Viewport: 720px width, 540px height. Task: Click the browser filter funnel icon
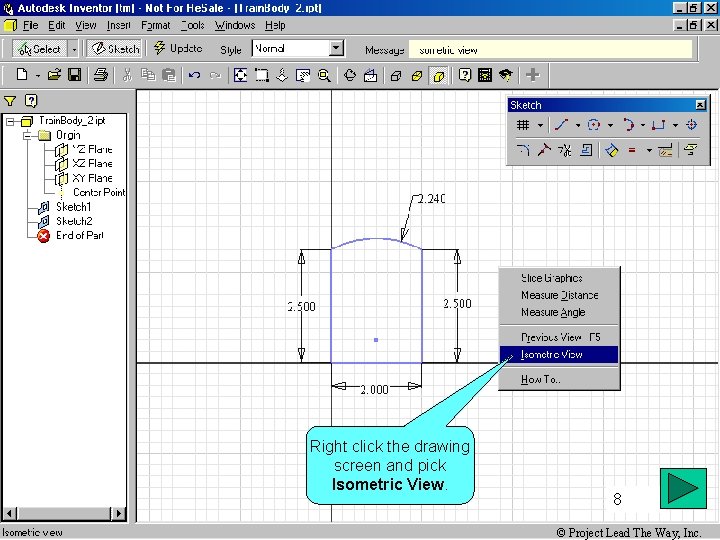10,101
